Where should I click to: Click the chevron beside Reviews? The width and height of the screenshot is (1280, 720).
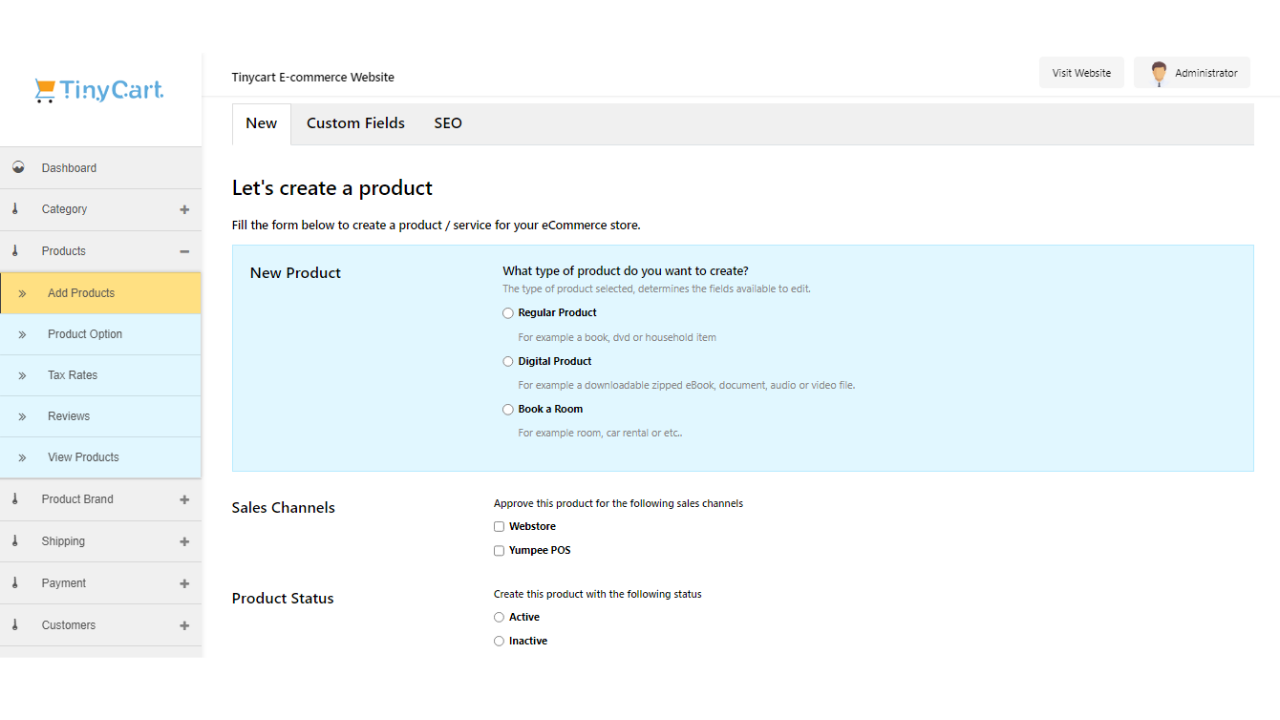[x=22, y=416]
